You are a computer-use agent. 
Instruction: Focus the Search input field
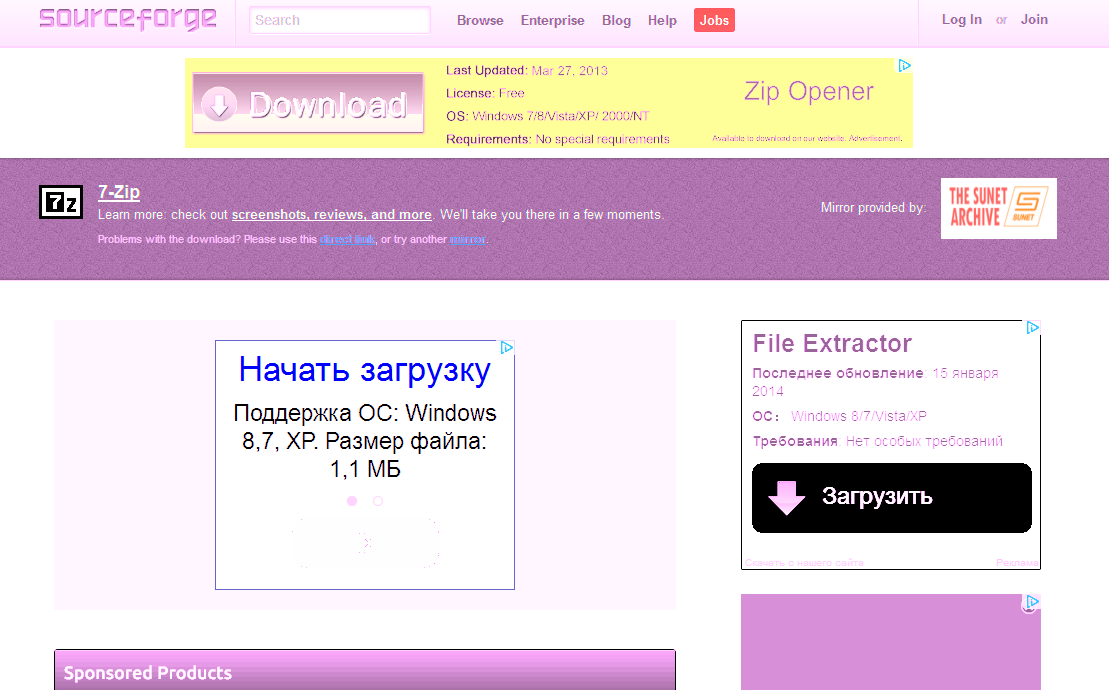[x=339, y=20]
